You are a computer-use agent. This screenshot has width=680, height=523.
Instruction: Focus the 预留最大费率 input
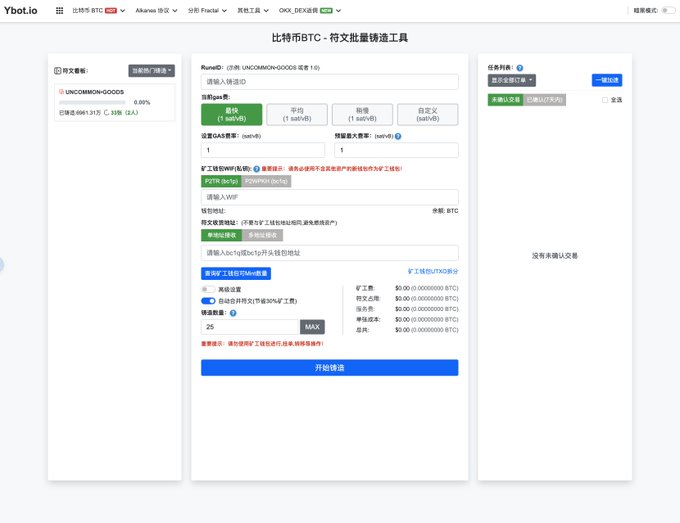point(396,150)
